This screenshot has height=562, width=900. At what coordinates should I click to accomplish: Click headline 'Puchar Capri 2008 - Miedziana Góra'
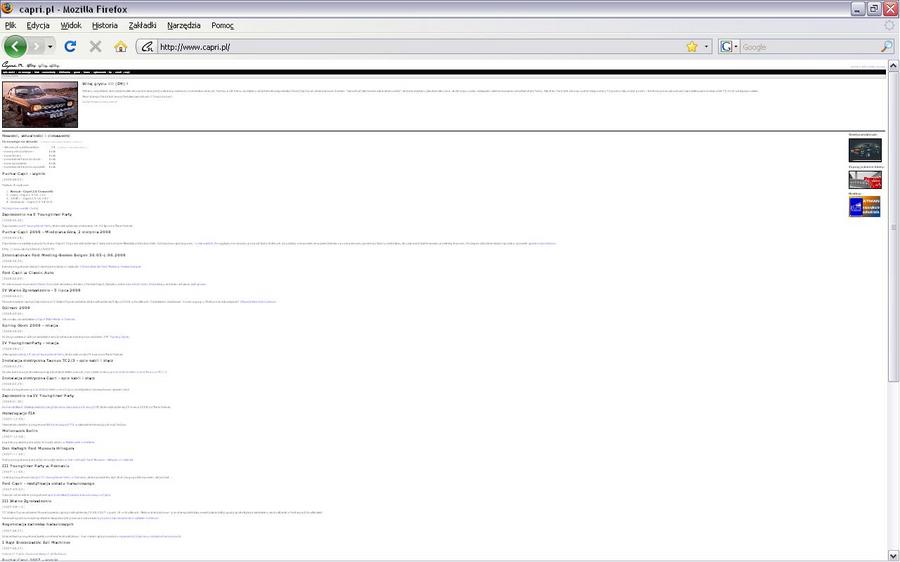(x=56, y=231)
